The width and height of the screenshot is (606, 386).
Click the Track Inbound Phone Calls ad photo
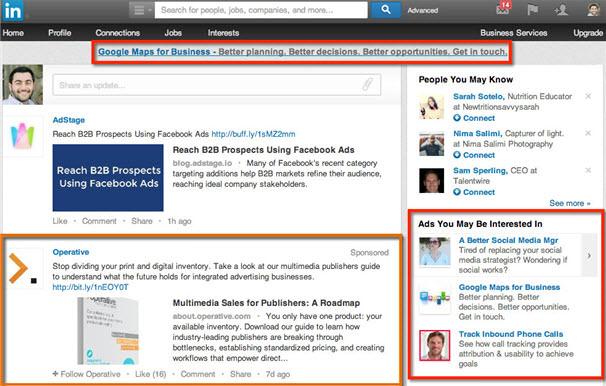[x=435, y=345]
